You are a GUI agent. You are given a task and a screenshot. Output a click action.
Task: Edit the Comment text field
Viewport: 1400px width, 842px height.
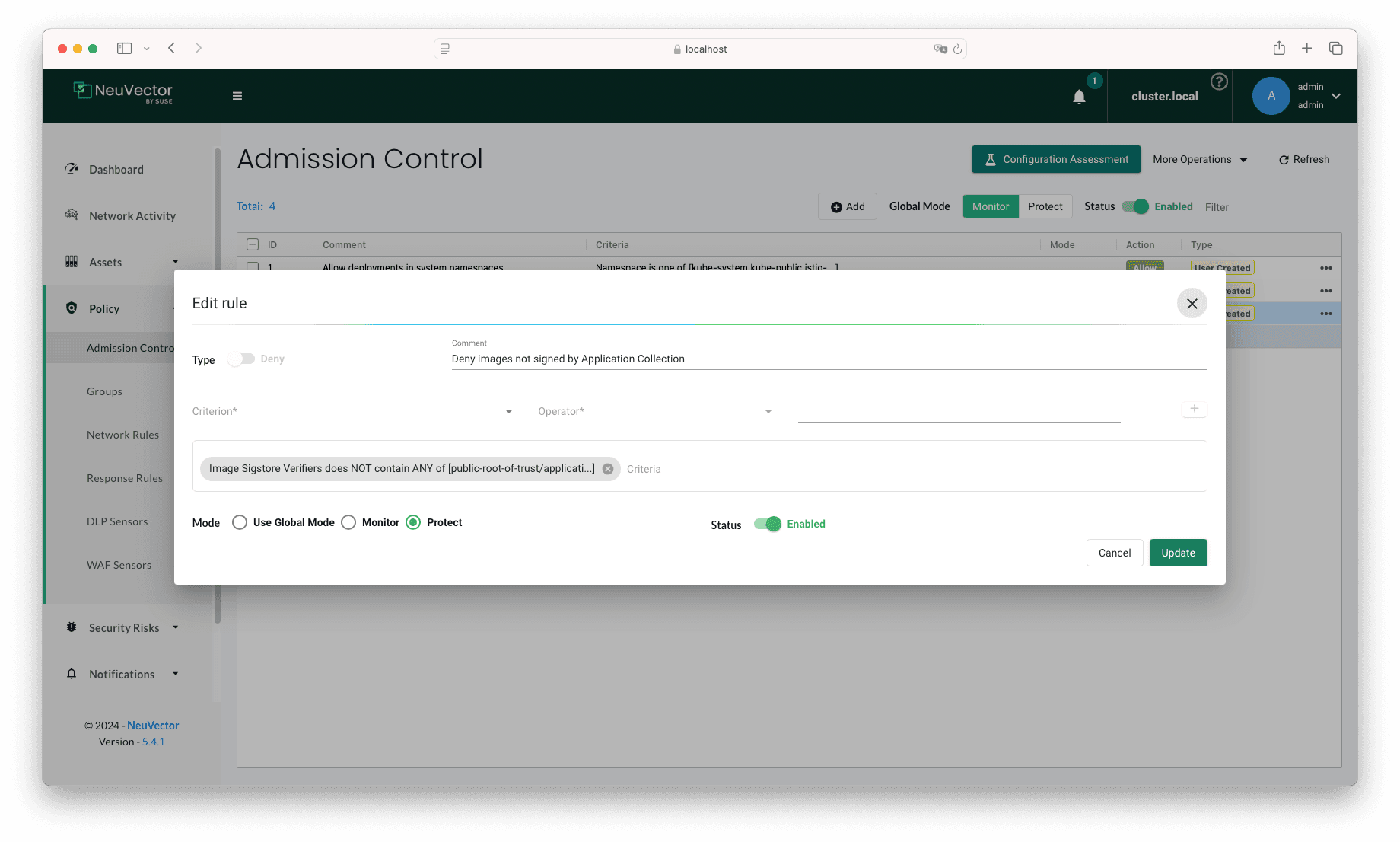coord(828,359)
